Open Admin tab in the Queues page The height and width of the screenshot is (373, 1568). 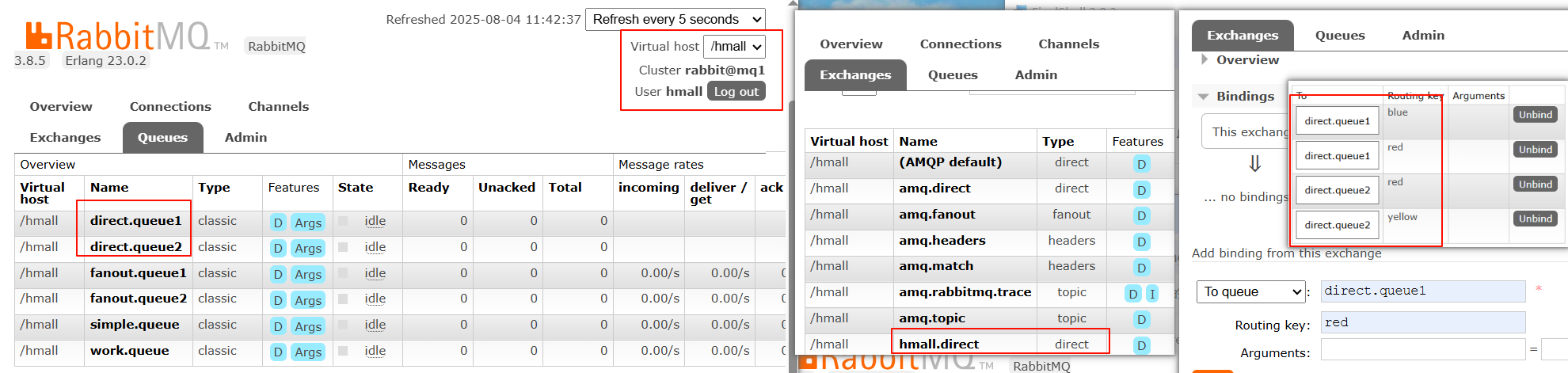point(245,137)
